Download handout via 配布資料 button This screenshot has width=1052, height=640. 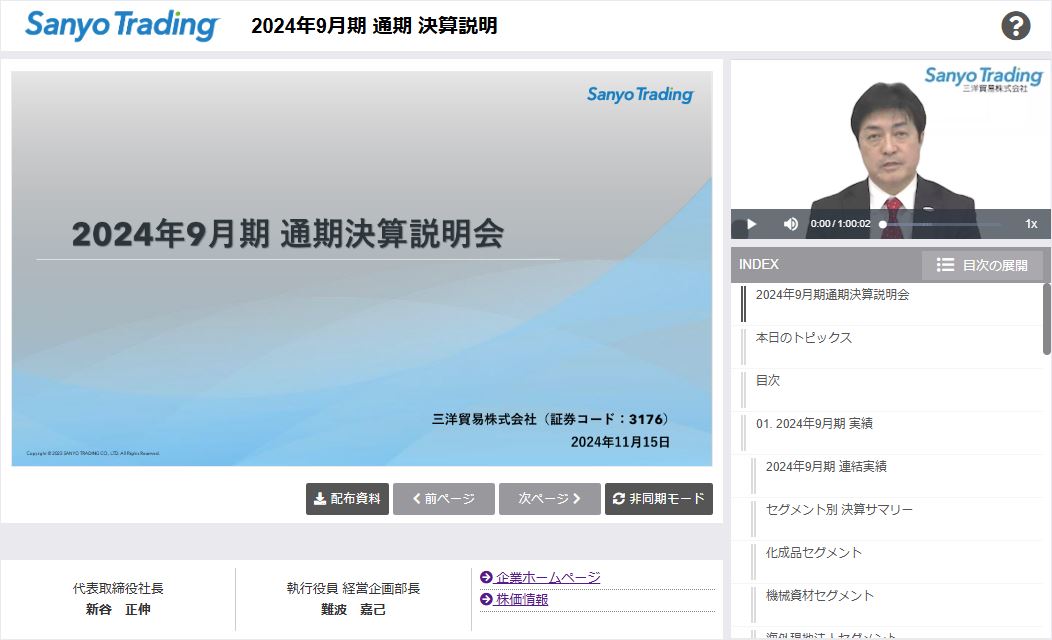point(347,498)
